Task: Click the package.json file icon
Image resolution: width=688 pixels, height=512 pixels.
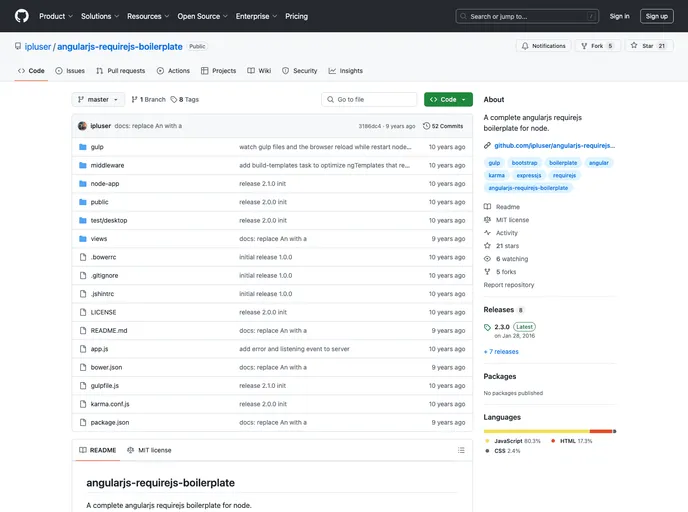Action: tap(82, 422)
